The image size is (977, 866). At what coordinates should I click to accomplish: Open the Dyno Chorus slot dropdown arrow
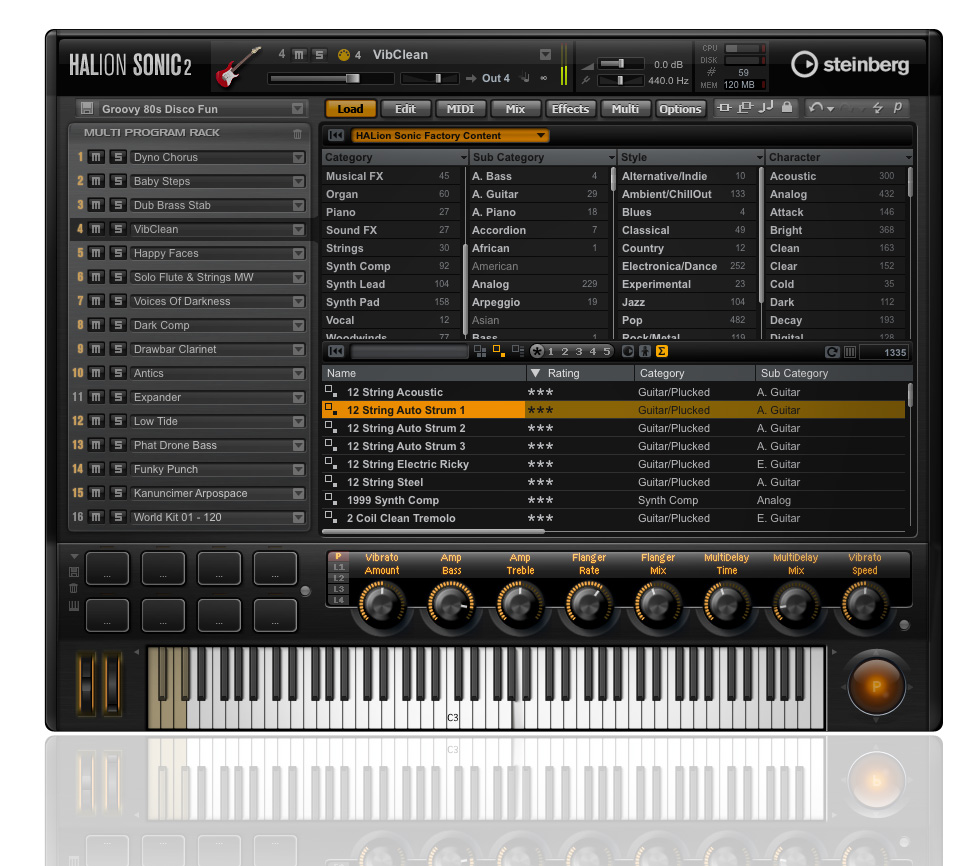[298, 158]
